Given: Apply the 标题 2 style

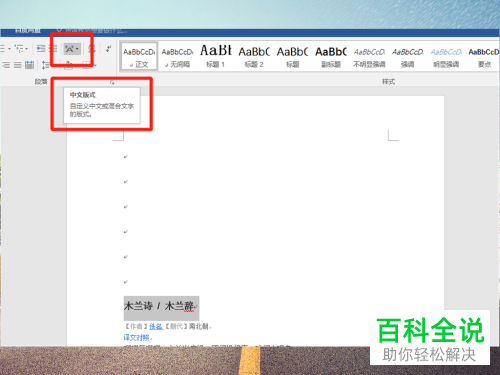Looking at the screenshot, I should [x=254, y=56].
